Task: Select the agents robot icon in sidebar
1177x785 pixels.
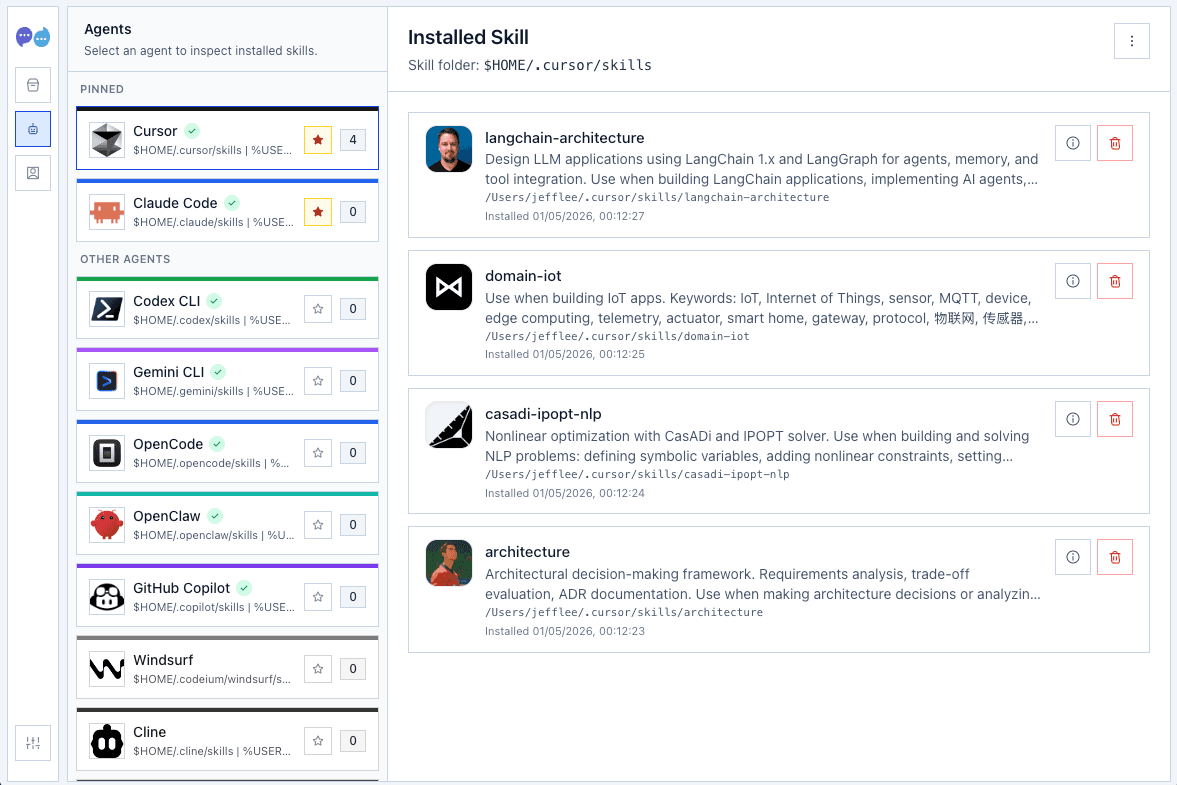Action: [33, 129]
